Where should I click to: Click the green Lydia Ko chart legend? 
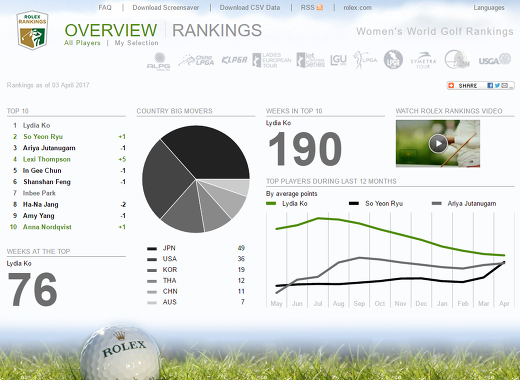point(287,203)
